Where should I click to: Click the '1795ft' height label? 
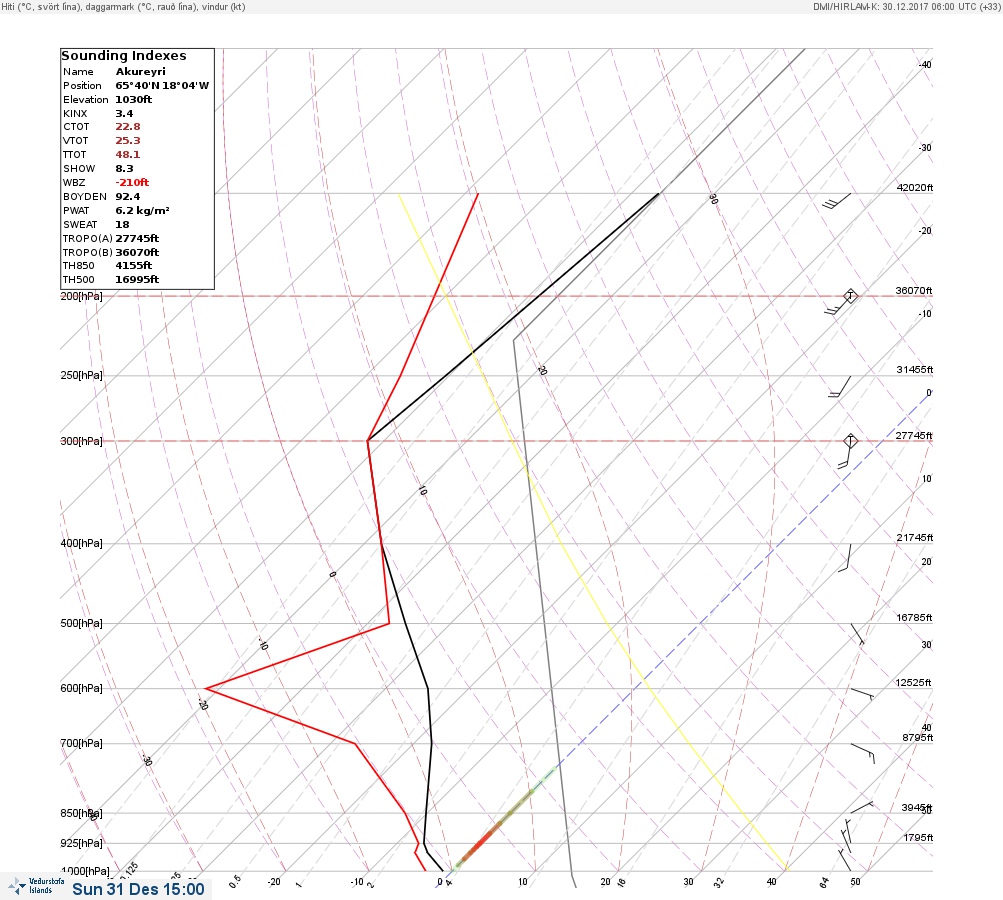click(x=918, y=837)
